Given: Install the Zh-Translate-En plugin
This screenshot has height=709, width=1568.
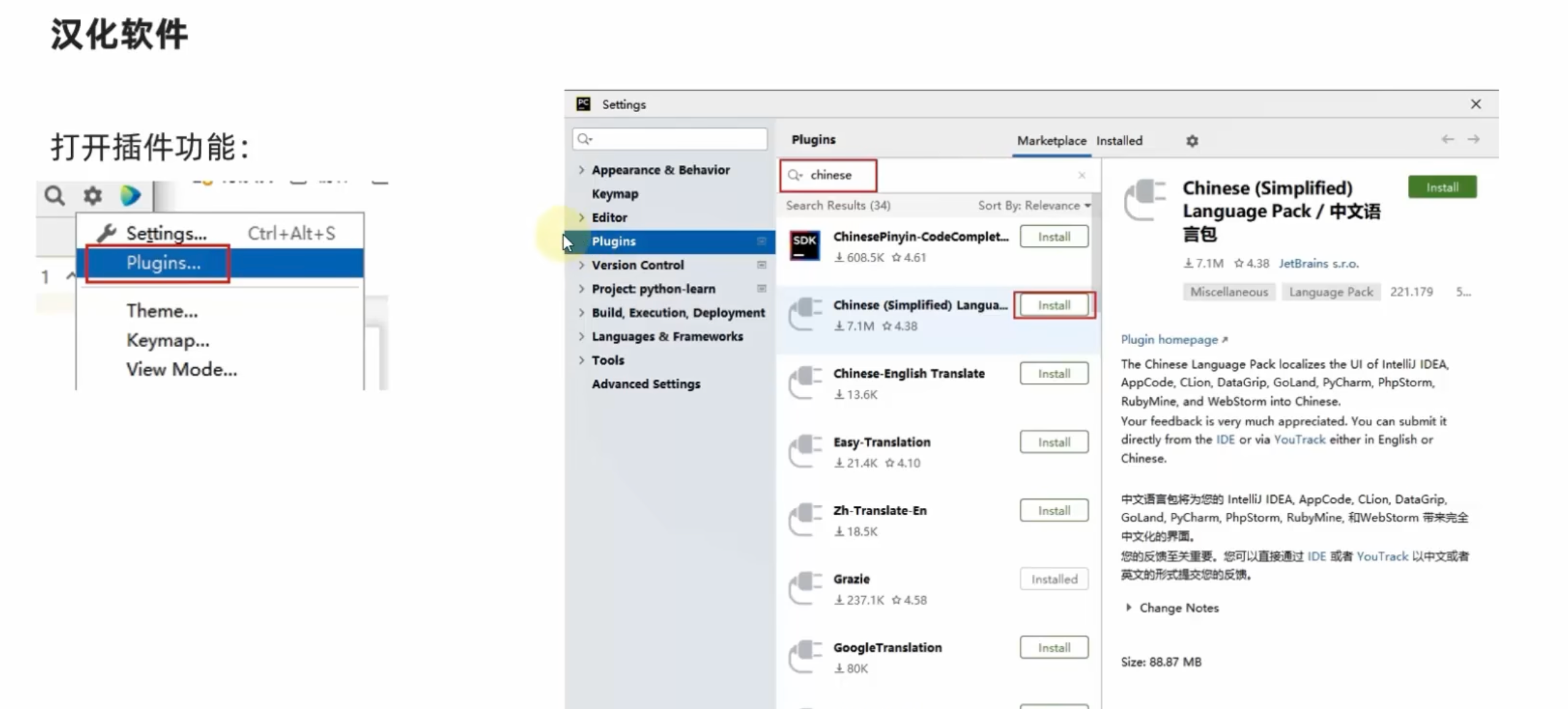Looking at the screenshot, I should point(1054,511).
